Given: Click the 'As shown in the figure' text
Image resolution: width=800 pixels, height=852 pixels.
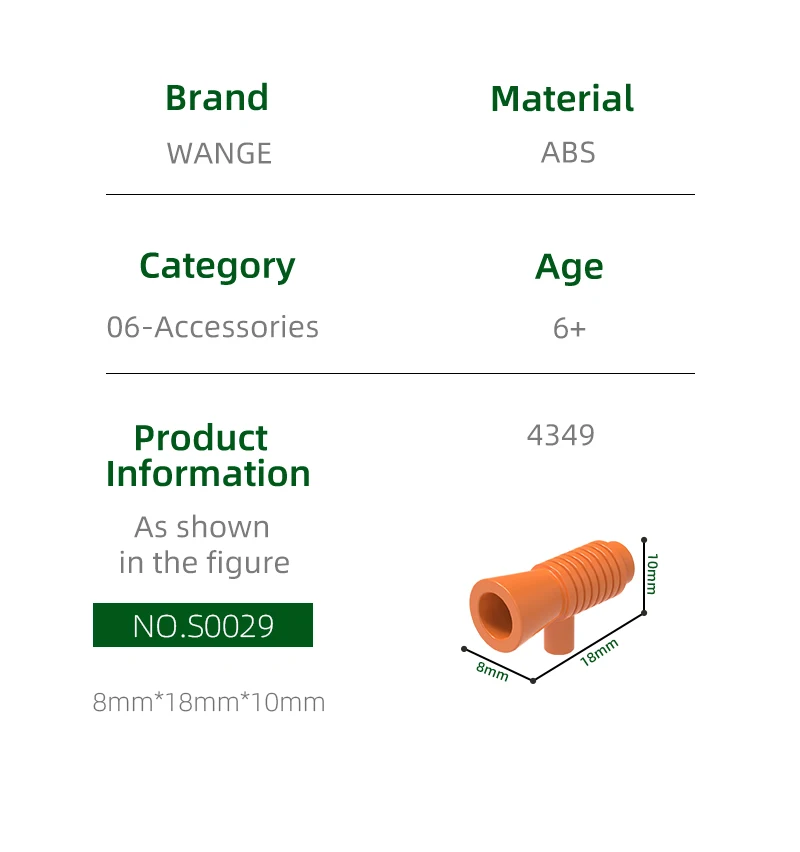Looking at the screenshot, I should click(203, 545).
